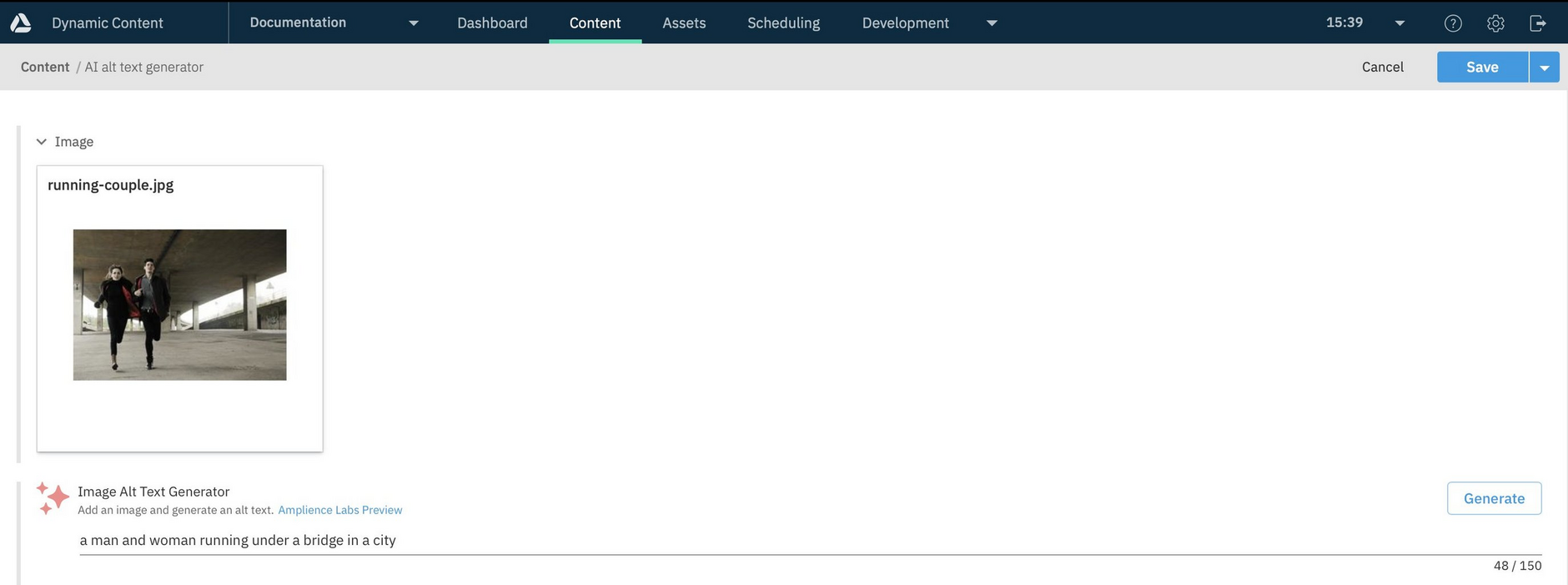Open the Development tab

(x=905, y=23)
